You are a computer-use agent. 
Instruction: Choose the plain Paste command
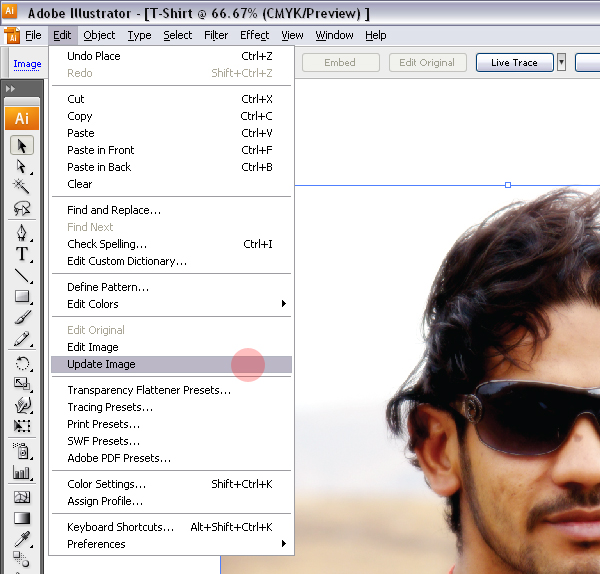(x=171, y=133)
